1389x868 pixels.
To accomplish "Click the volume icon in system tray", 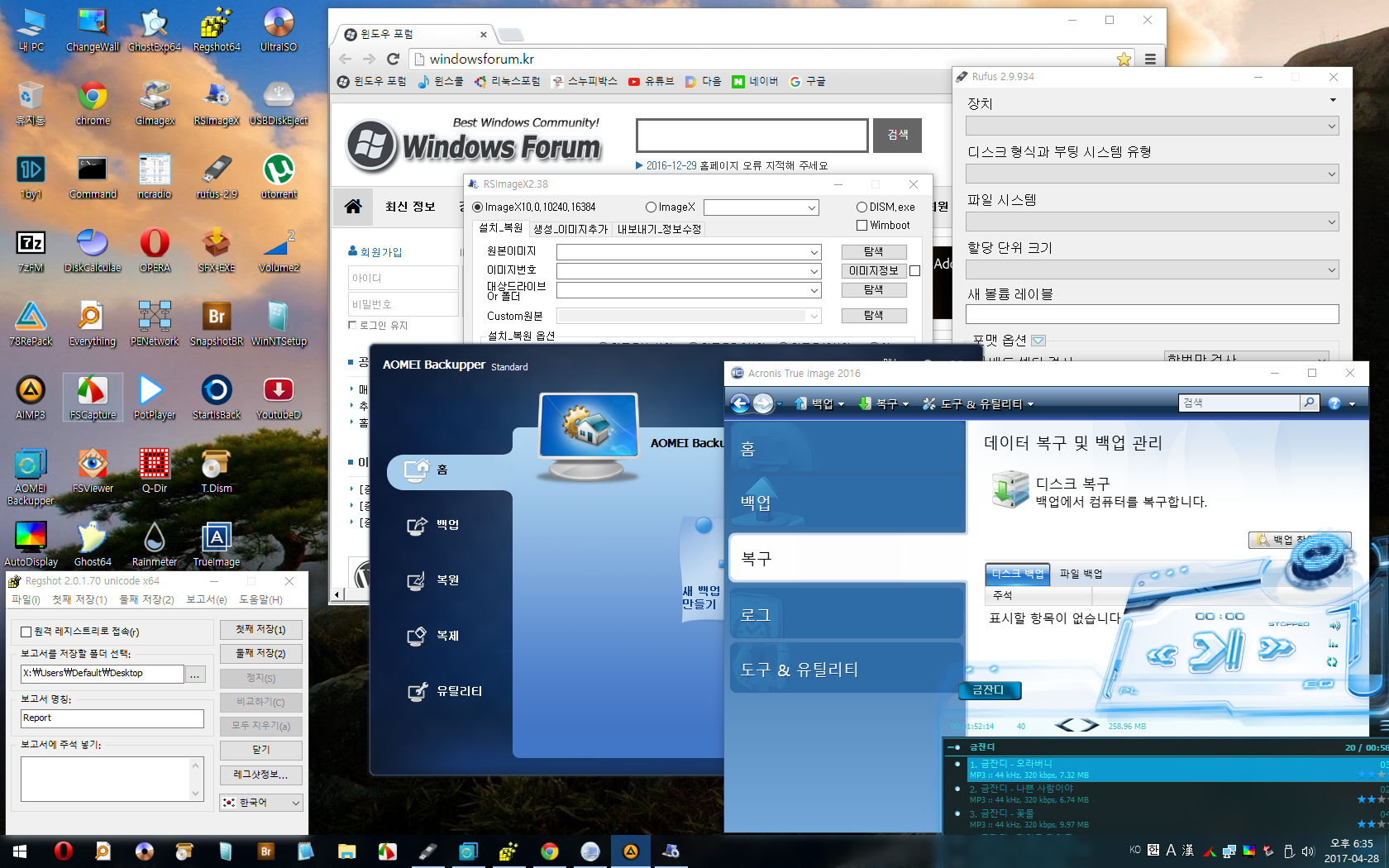I will [x=1307, y=851].
